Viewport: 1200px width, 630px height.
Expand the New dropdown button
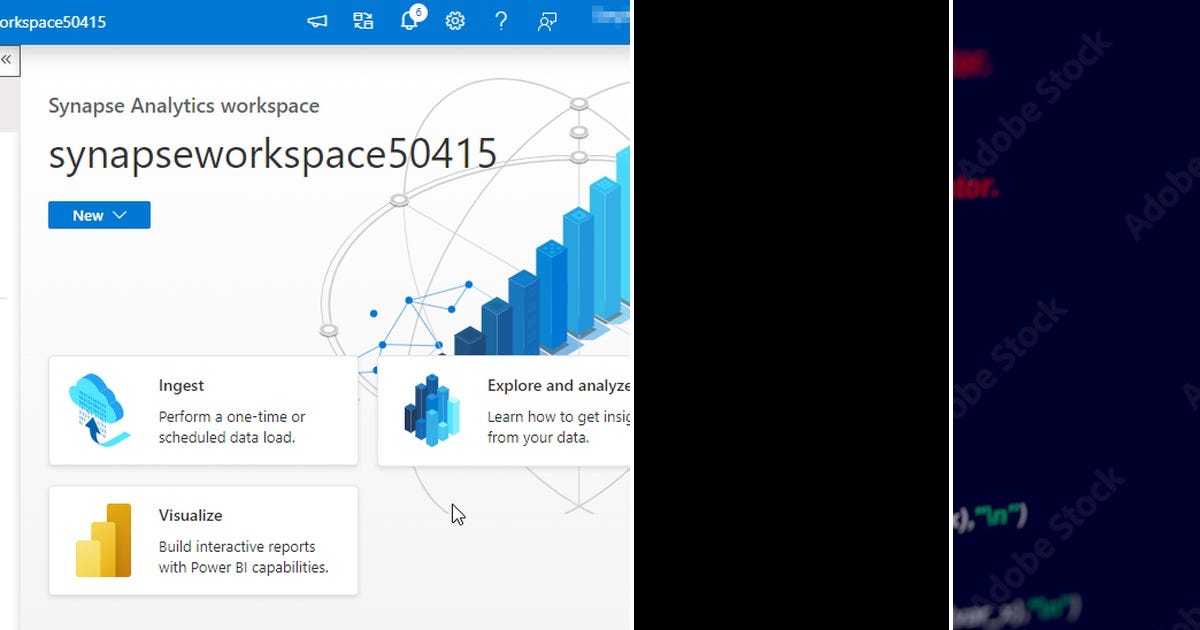(98, 214)
